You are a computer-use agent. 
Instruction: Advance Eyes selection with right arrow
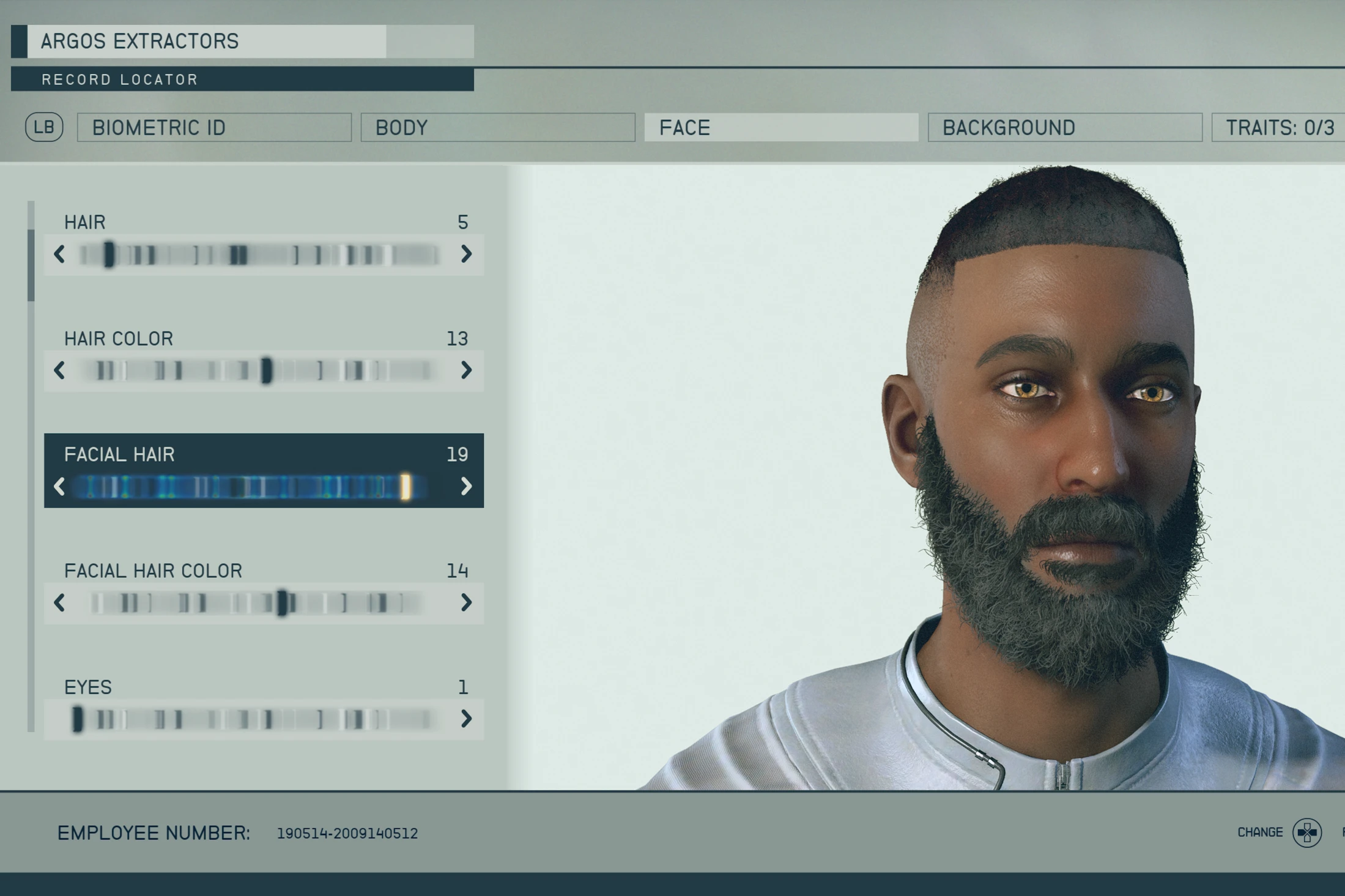tap(466, 719)
